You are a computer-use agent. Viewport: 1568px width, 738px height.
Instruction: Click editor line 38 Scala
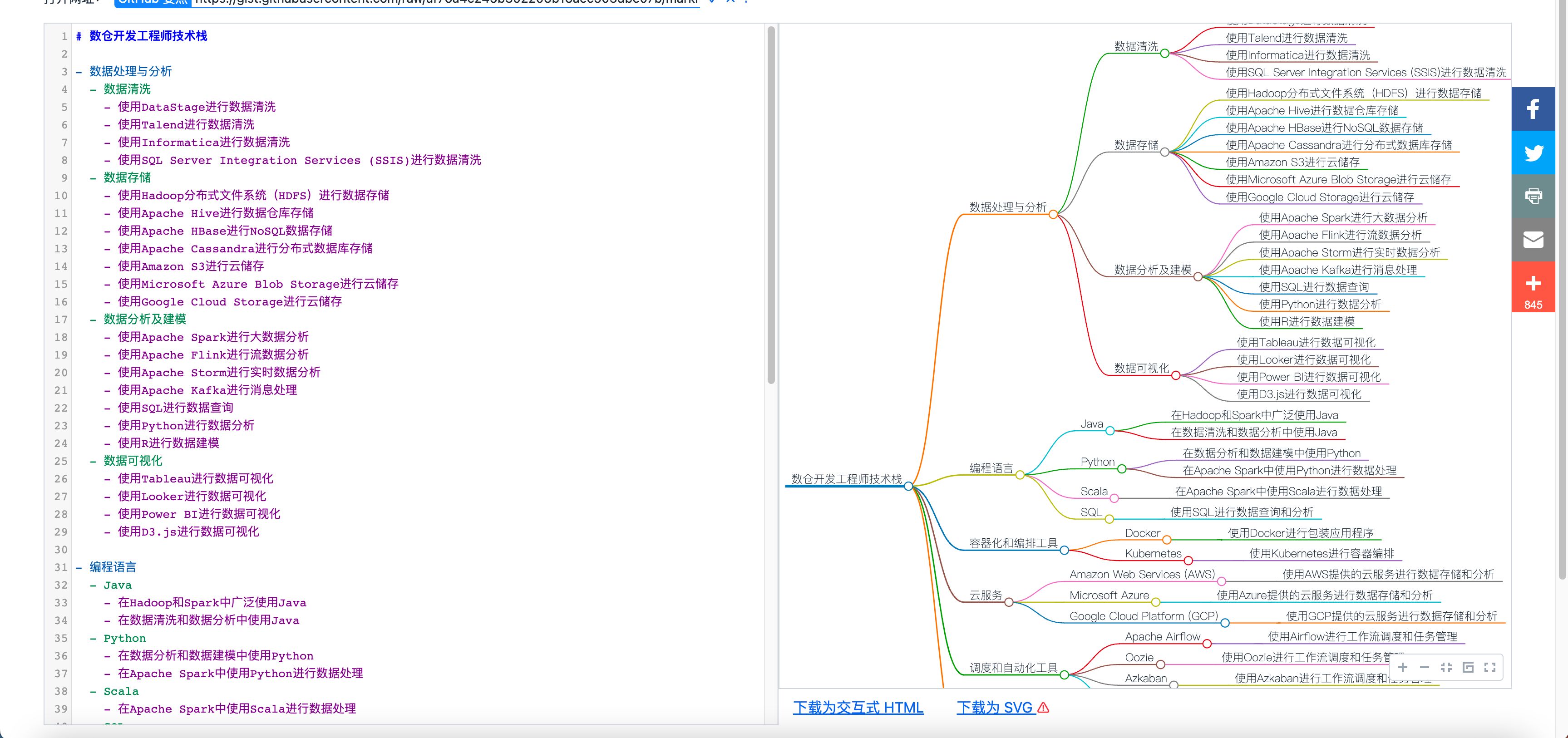(x=120, y=691)
